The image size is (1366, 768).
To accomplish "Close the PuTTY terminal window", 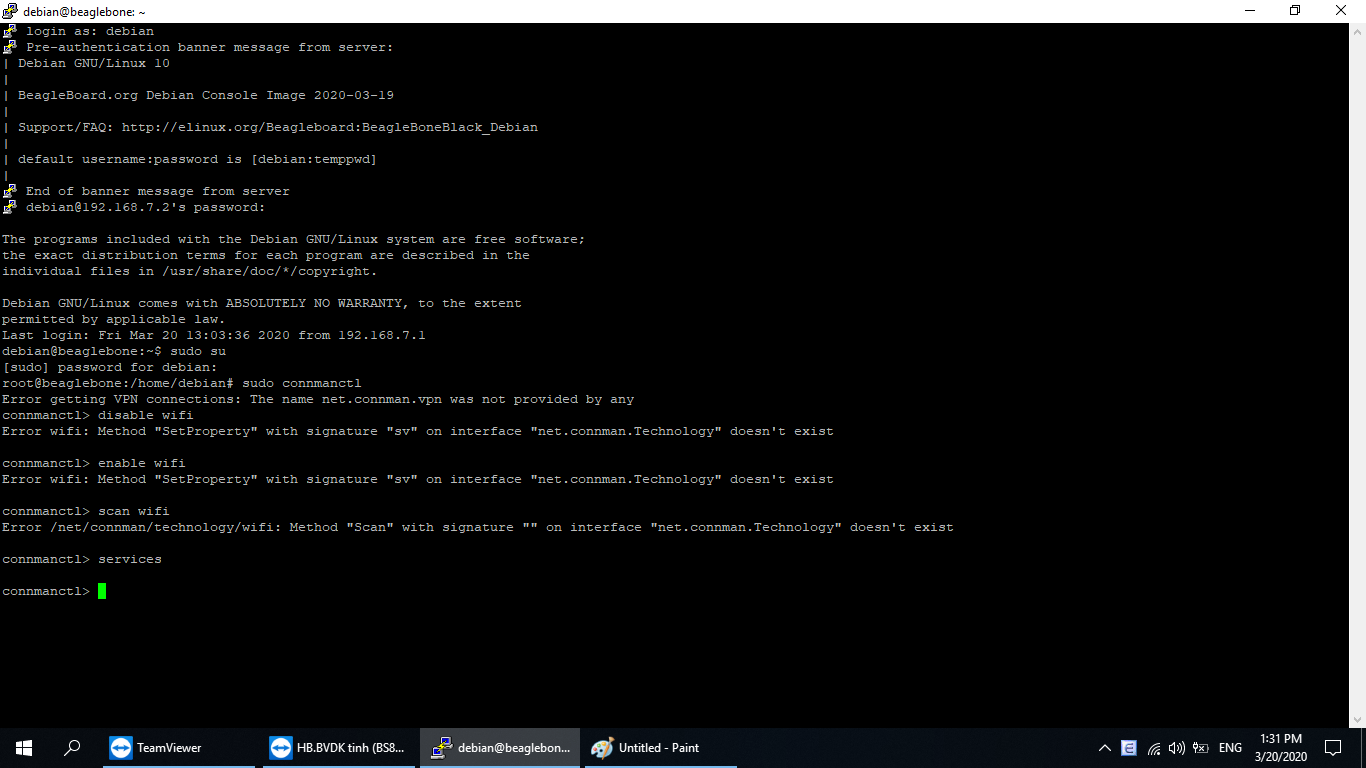I will pyautogui.click(x=1342, y=11).
